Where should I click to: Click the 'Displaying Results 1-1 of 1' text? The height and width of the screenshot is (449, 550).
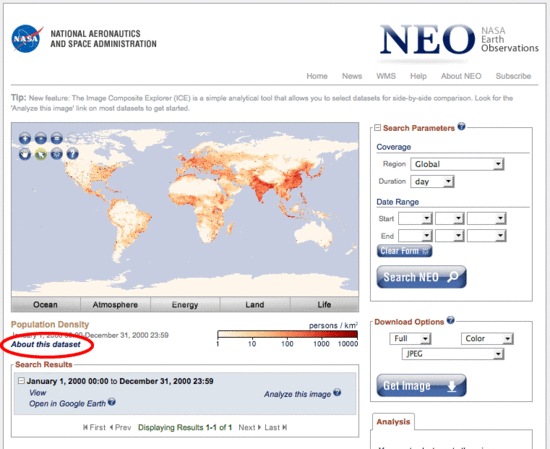(x=185, y=427)
